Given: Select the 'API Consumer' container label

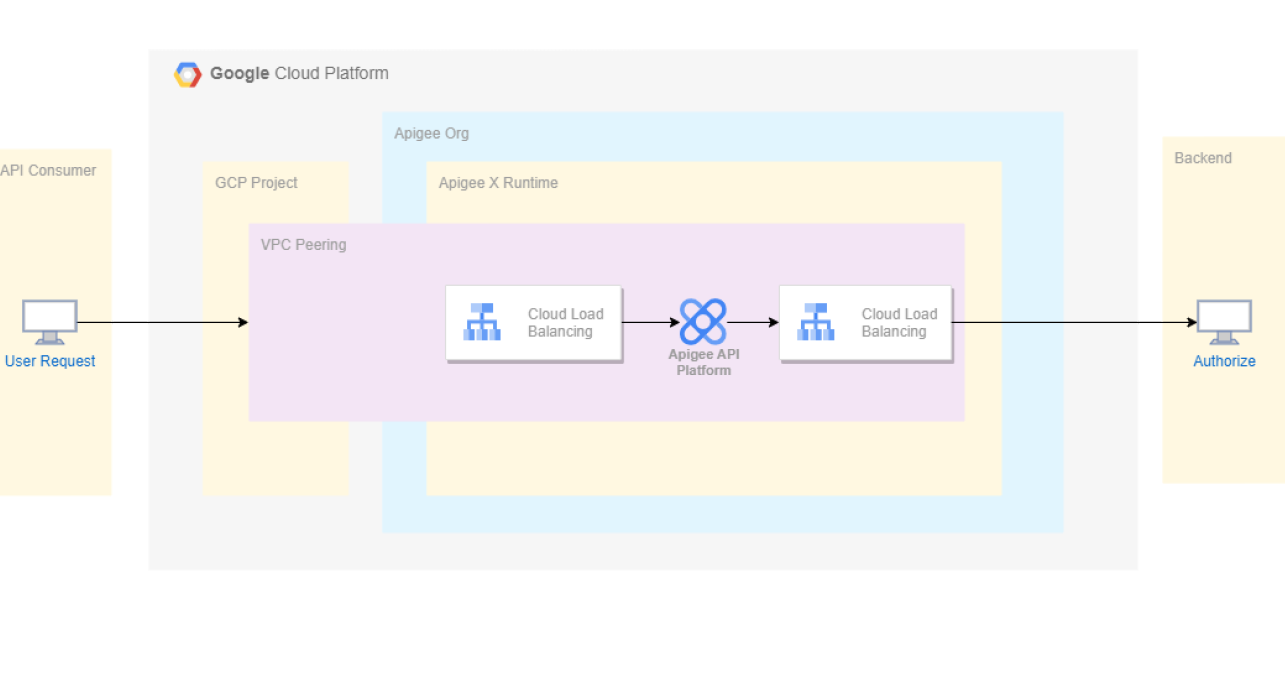Looking at the screenshot, I should click(x=48, y=170).
